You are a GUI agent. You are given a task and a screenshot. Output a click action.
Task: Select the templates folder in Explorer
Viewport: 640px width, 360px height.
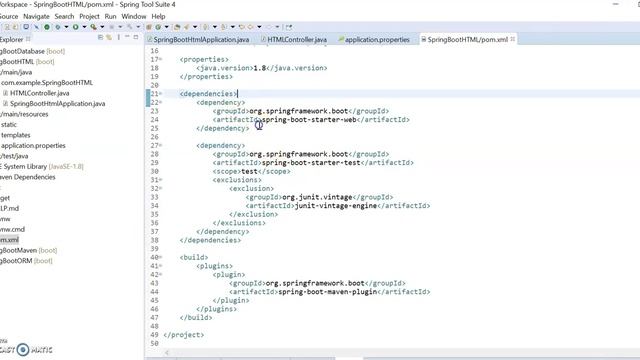[16, 135]
